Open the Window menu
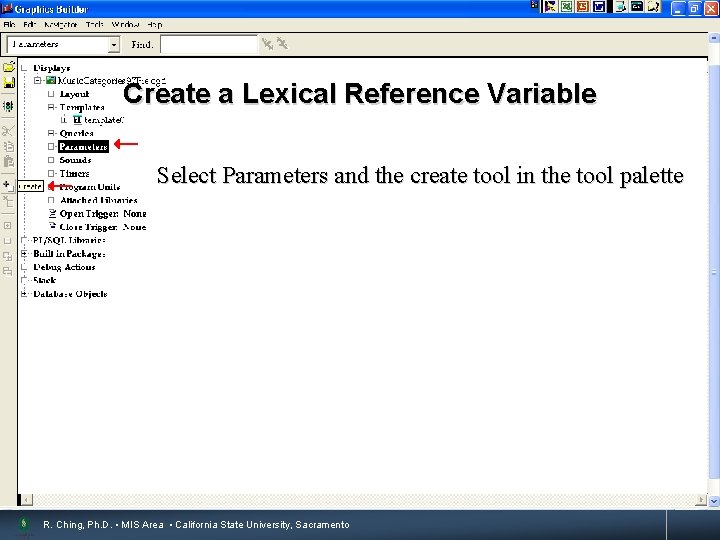This screenshot has height=540, width=720. [x=125, y=24]
